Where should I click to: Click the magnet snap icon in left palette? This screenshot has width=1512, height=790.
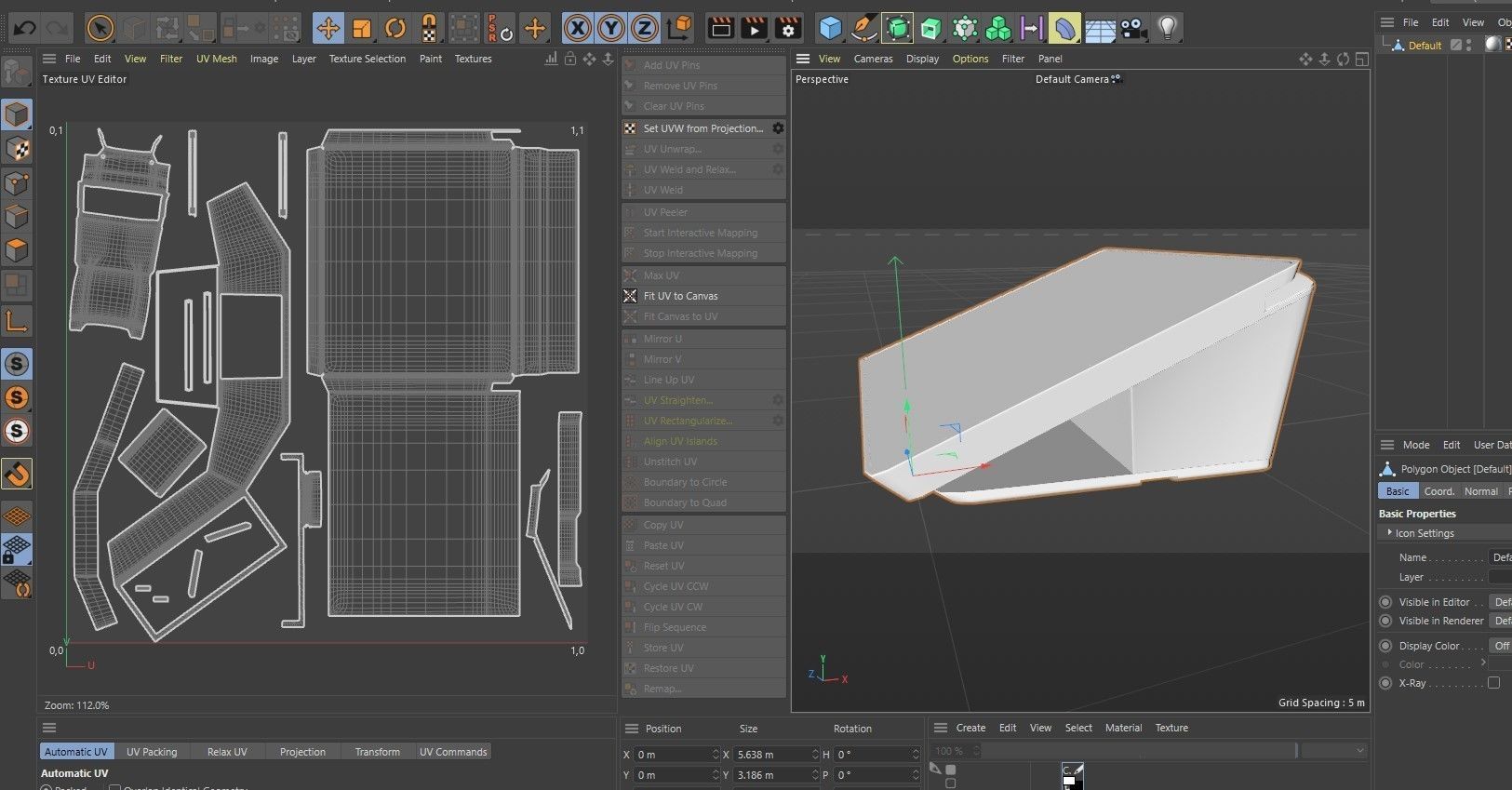tap(17, 475)
